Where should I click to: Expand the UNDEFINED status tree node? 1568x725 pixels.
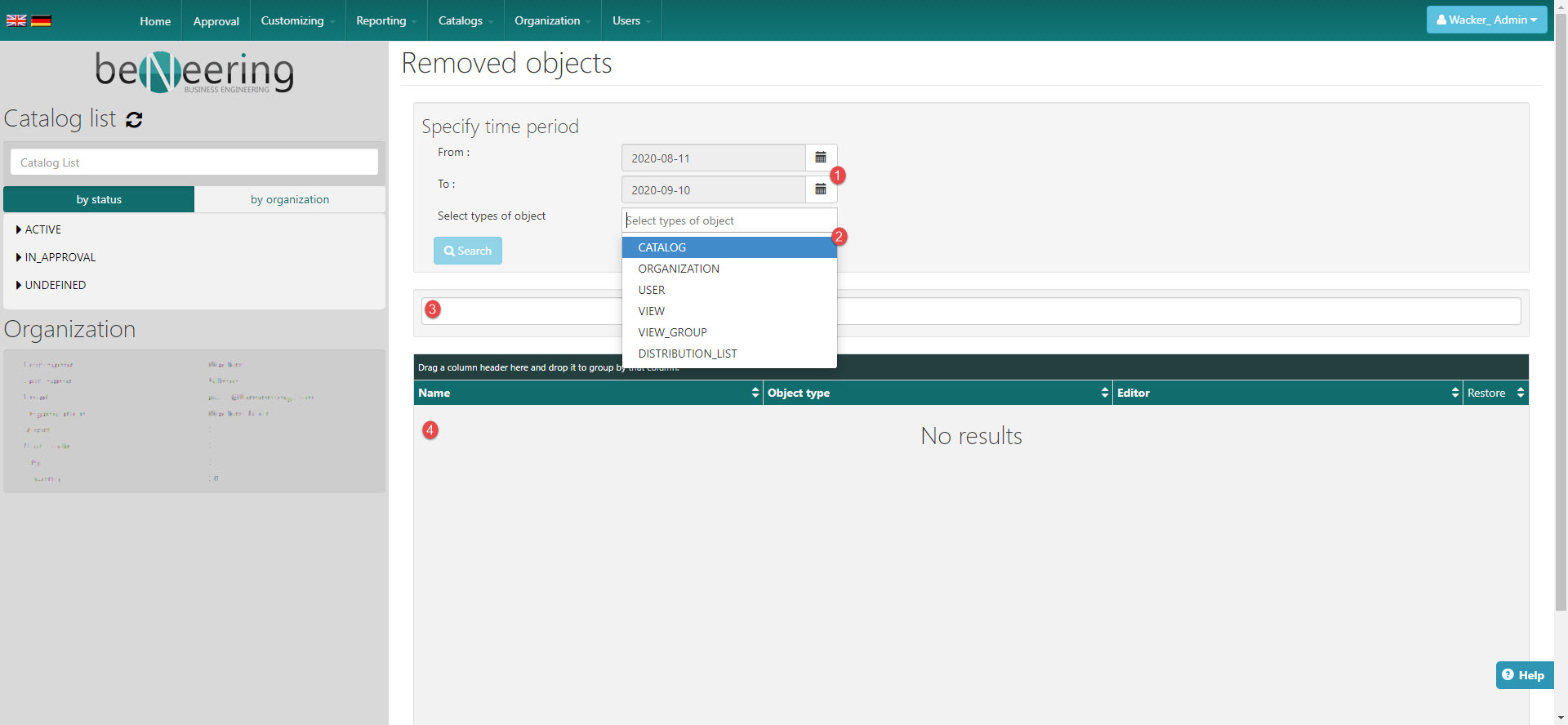[19, 285]
